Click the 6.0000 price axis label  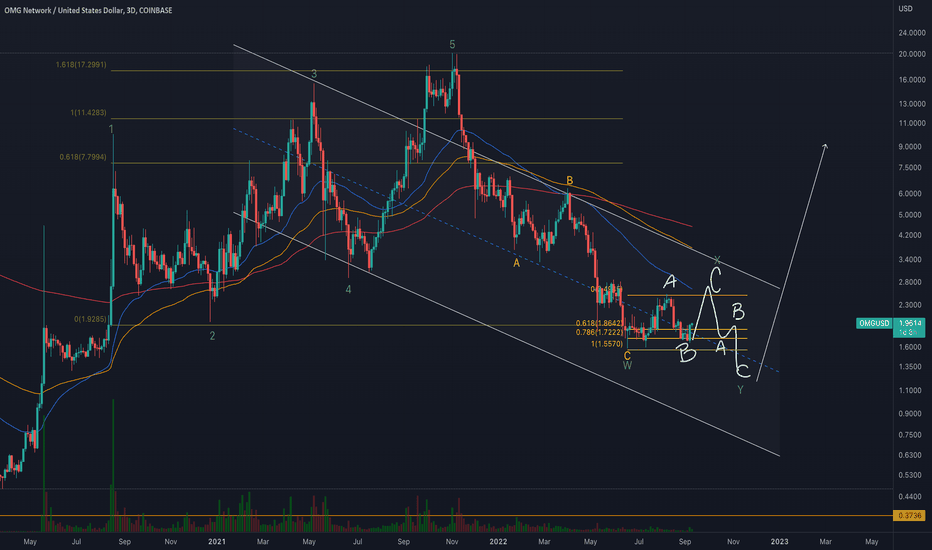pos(912,193)
